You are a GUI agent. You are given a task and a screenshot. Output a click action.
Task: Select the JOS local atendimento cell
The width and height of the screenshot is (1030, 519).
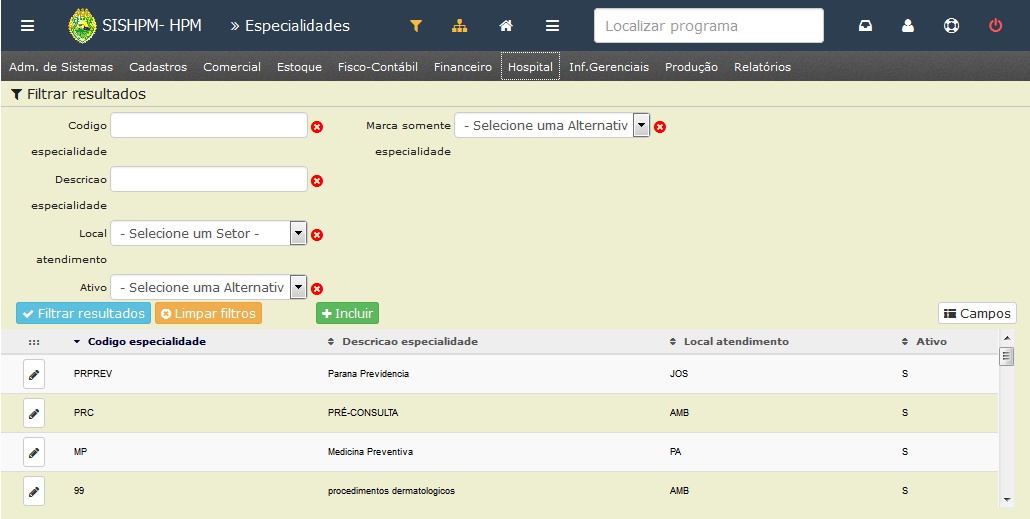(679, 374)
